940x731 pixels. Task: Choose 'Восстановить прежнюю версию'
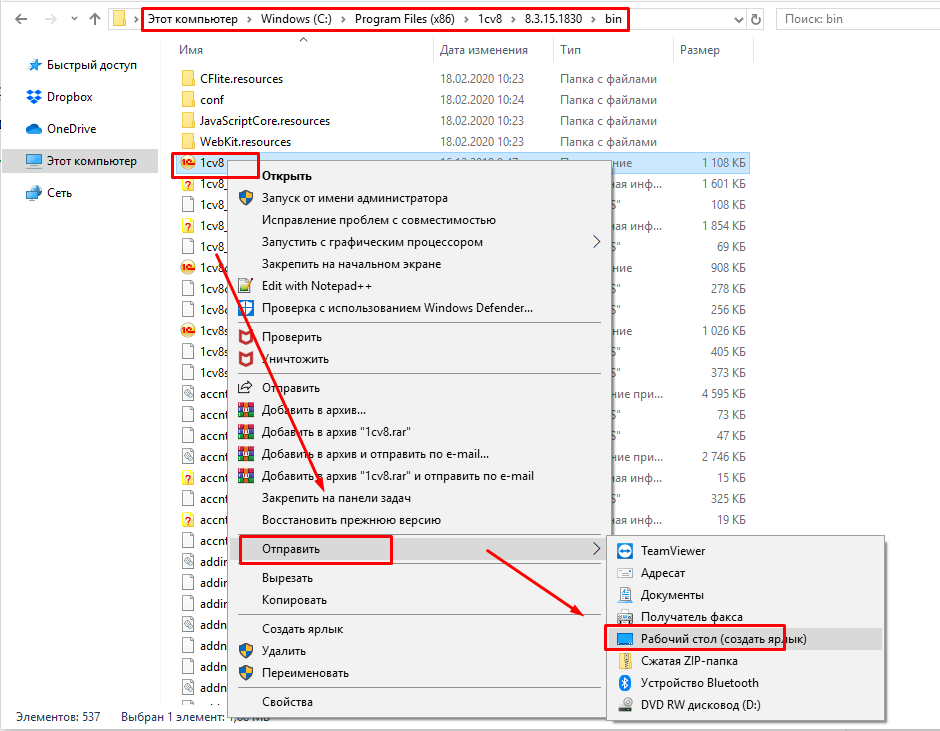[351, 520]
